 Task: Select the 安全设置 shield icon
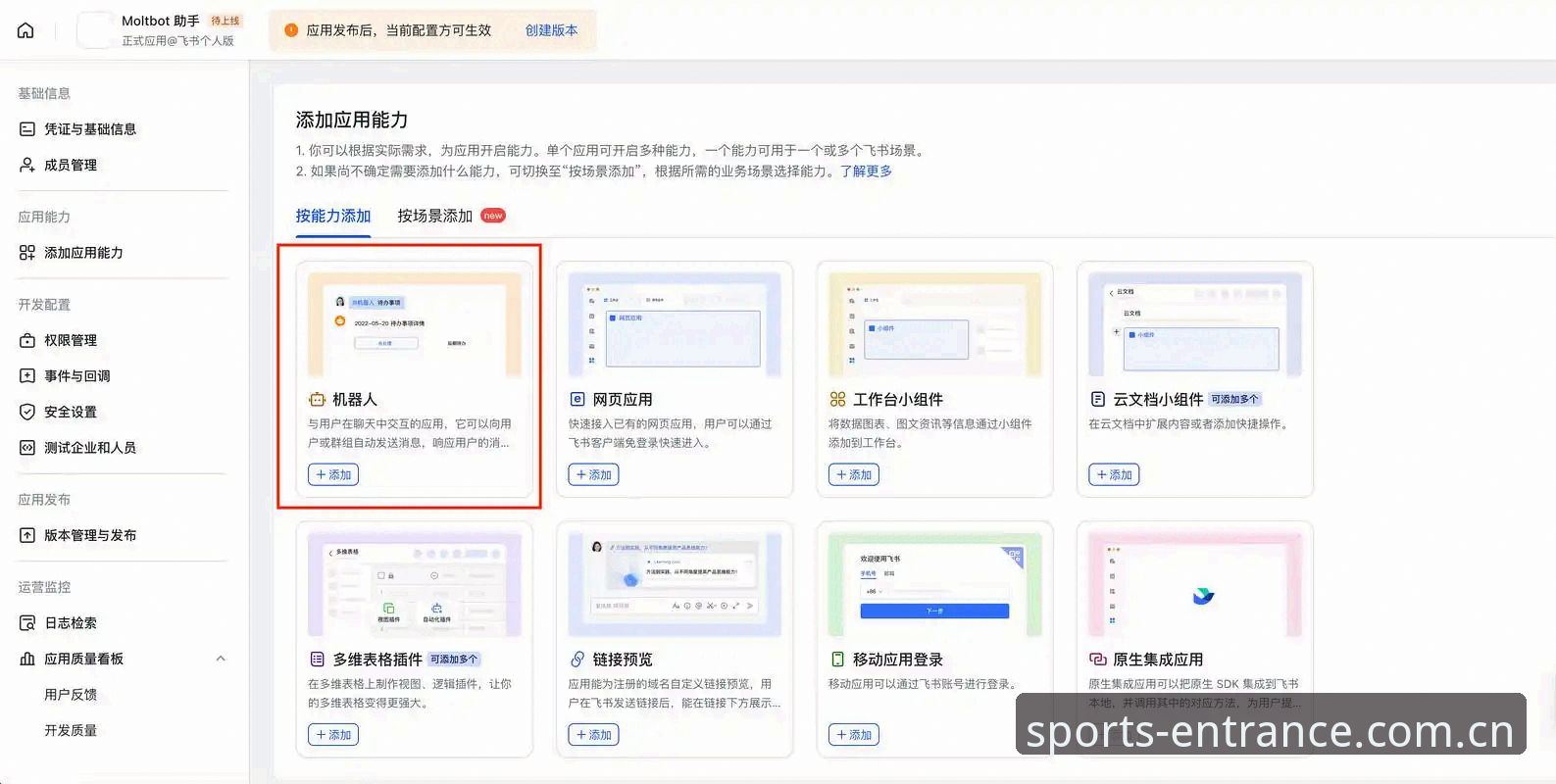[27, 412]
